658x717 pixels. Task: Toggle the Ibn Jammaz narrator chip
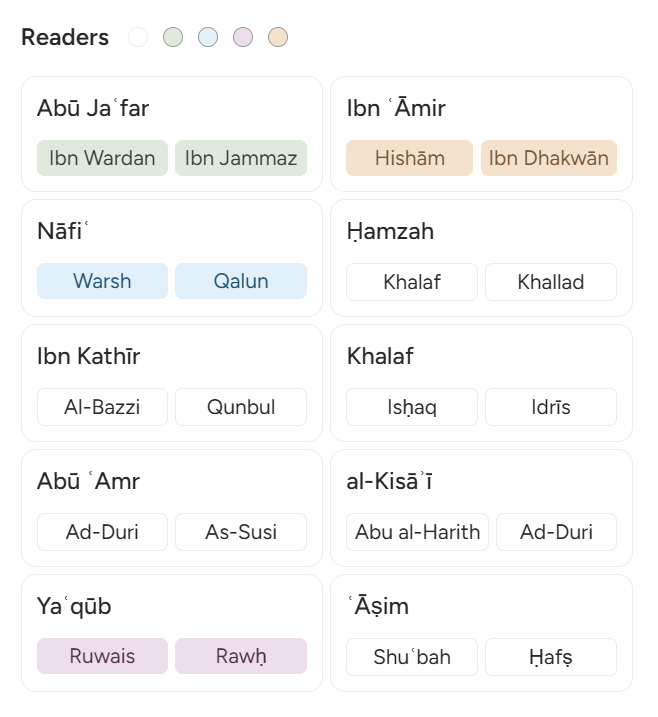[x=241, y=158]
